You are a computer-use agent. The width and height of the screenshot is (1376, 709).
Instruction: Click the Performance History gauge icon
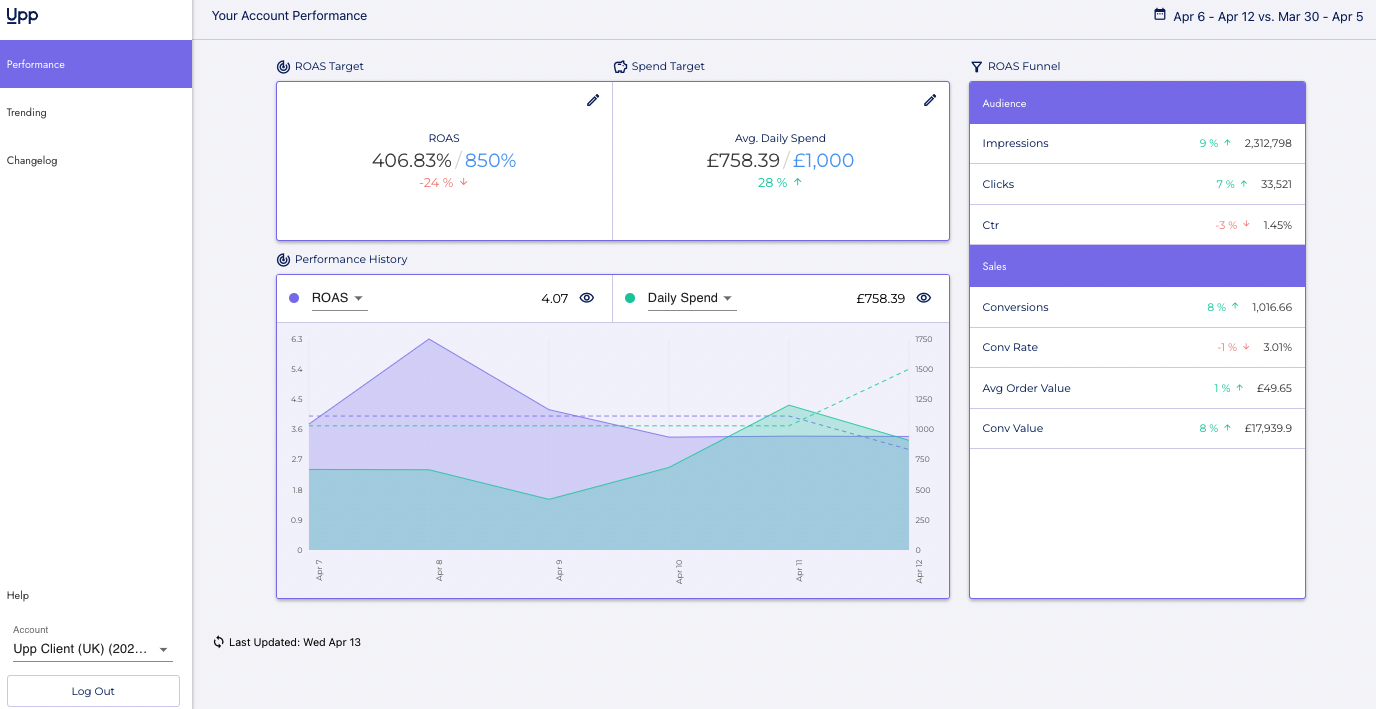click(282, 259)
